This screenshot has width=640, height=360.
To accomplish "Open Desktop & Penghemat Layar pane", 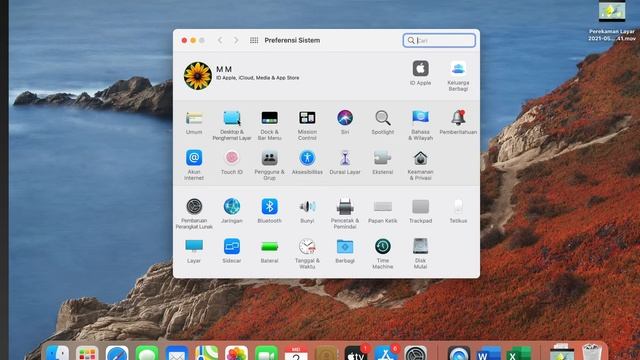I will (x=231, y=125).
